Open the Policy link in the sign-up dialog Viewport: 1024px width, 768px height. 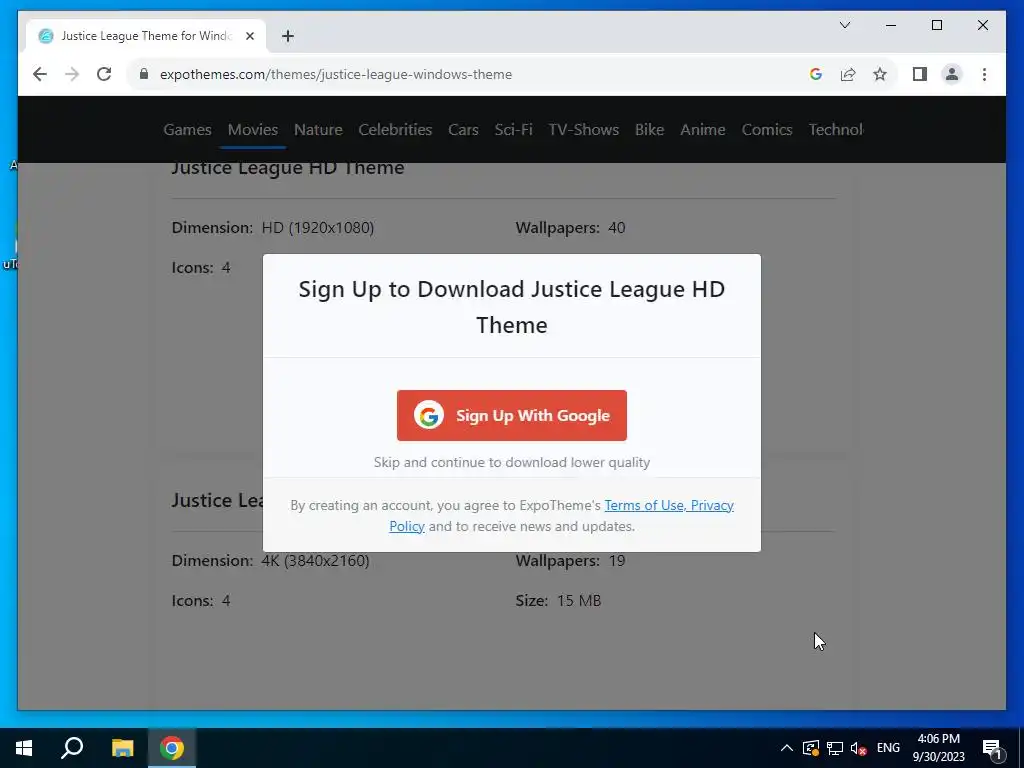407,526
